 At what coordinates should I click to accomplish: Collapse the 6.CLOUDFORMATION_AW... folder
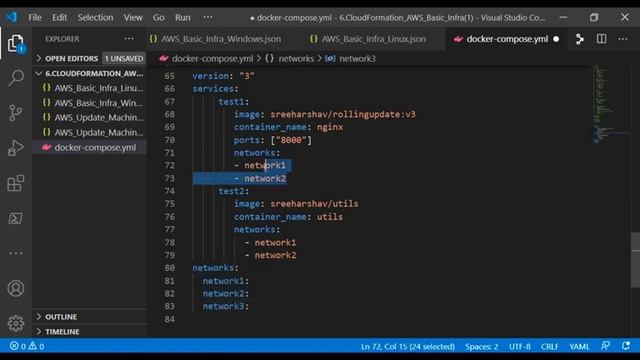click(x=90, y=73)
